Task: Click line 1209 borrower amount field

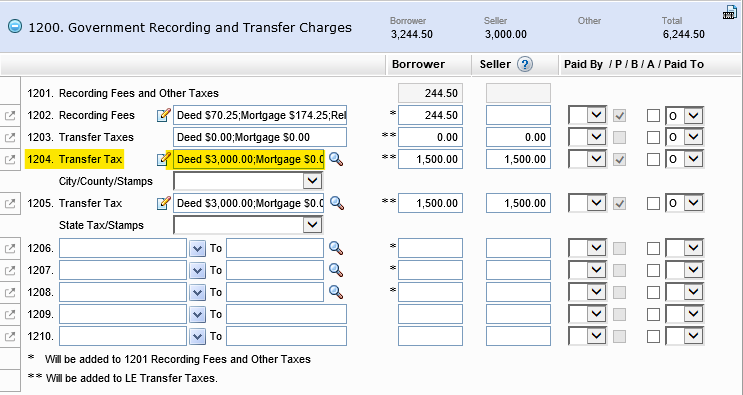Action: coord(430,314)
